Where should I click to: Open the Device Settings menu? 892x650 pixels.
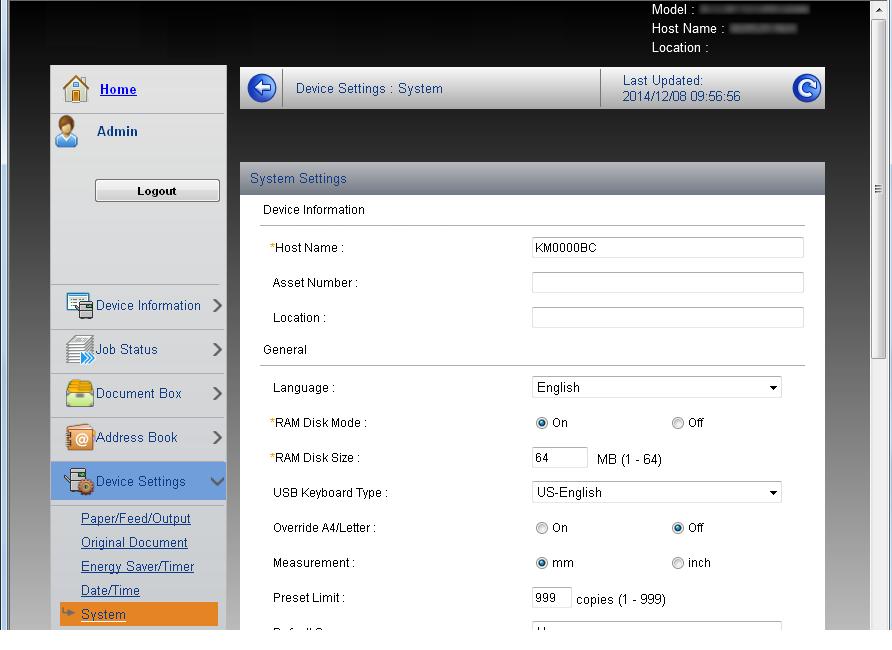coord(138,481)
